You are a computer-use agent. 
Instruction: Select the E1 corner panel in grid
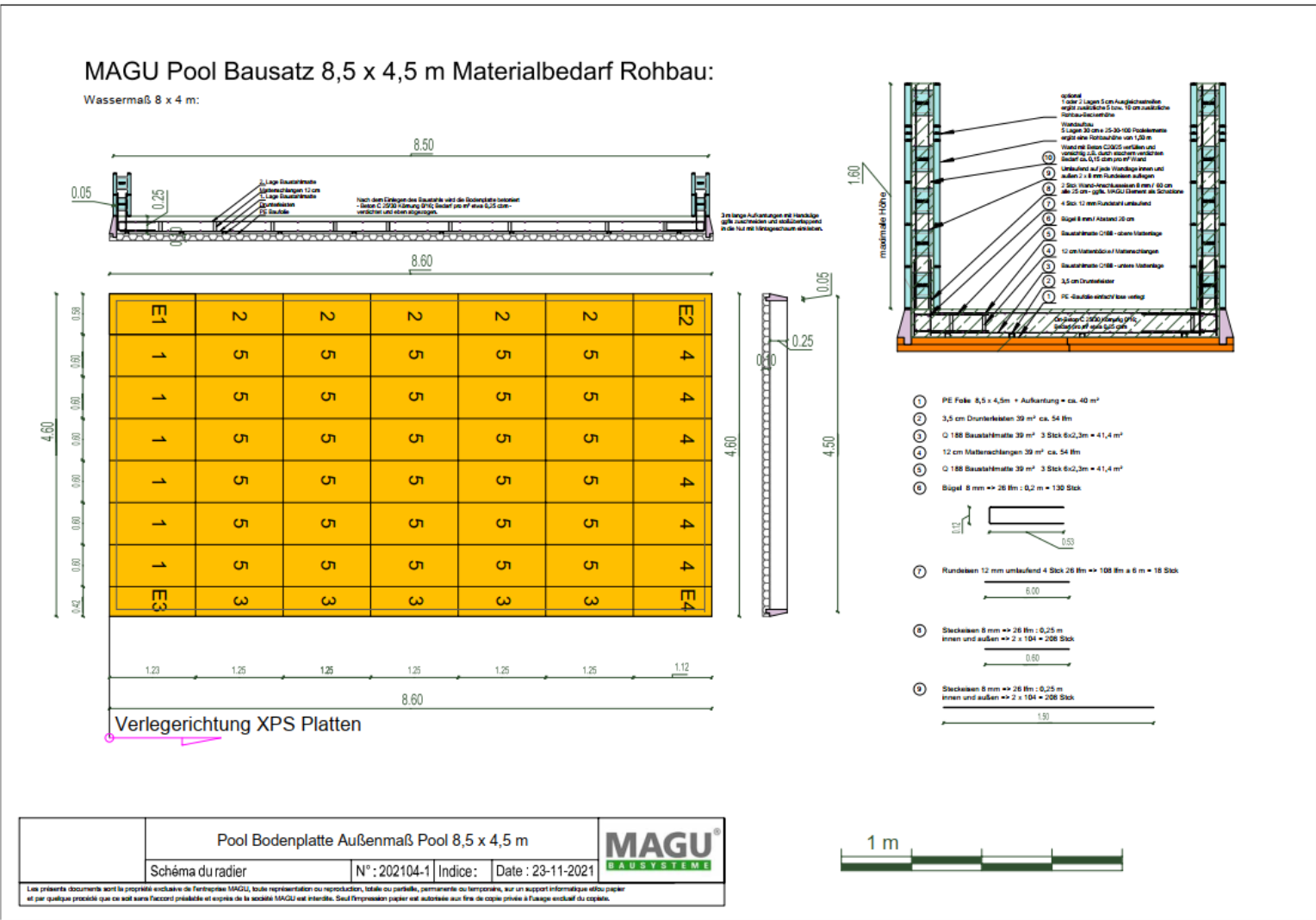tap(153, 314)
